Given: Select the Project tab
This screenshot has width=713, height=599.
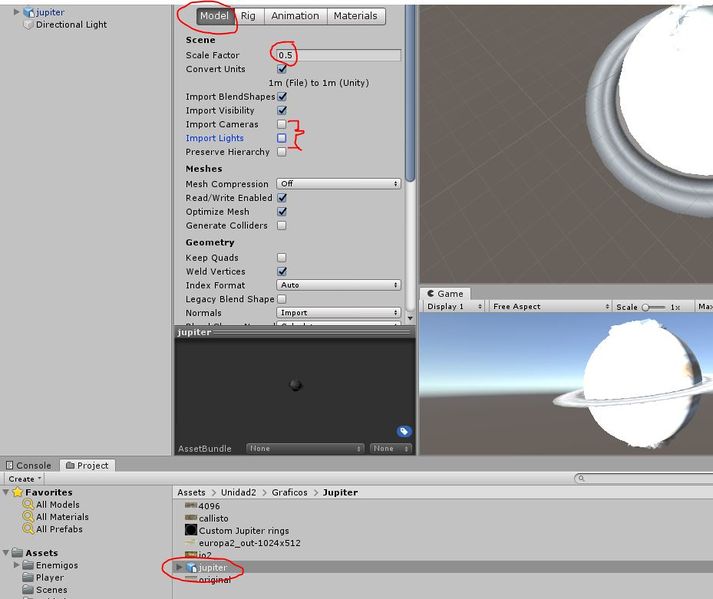Looking at the screenshot, I should tap(87, 465).
